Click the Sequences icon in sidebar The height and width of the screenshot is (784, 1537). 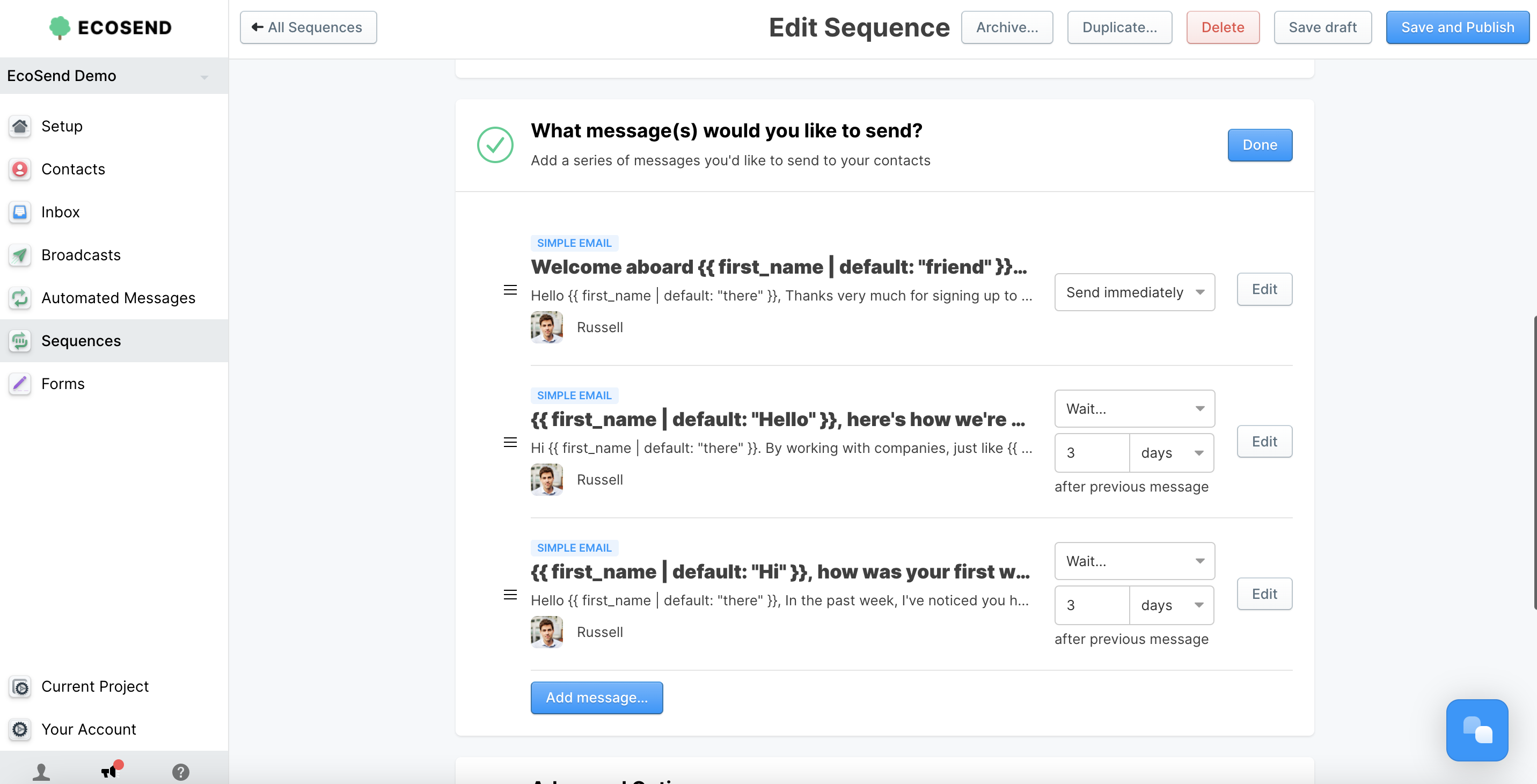(20, 341)
